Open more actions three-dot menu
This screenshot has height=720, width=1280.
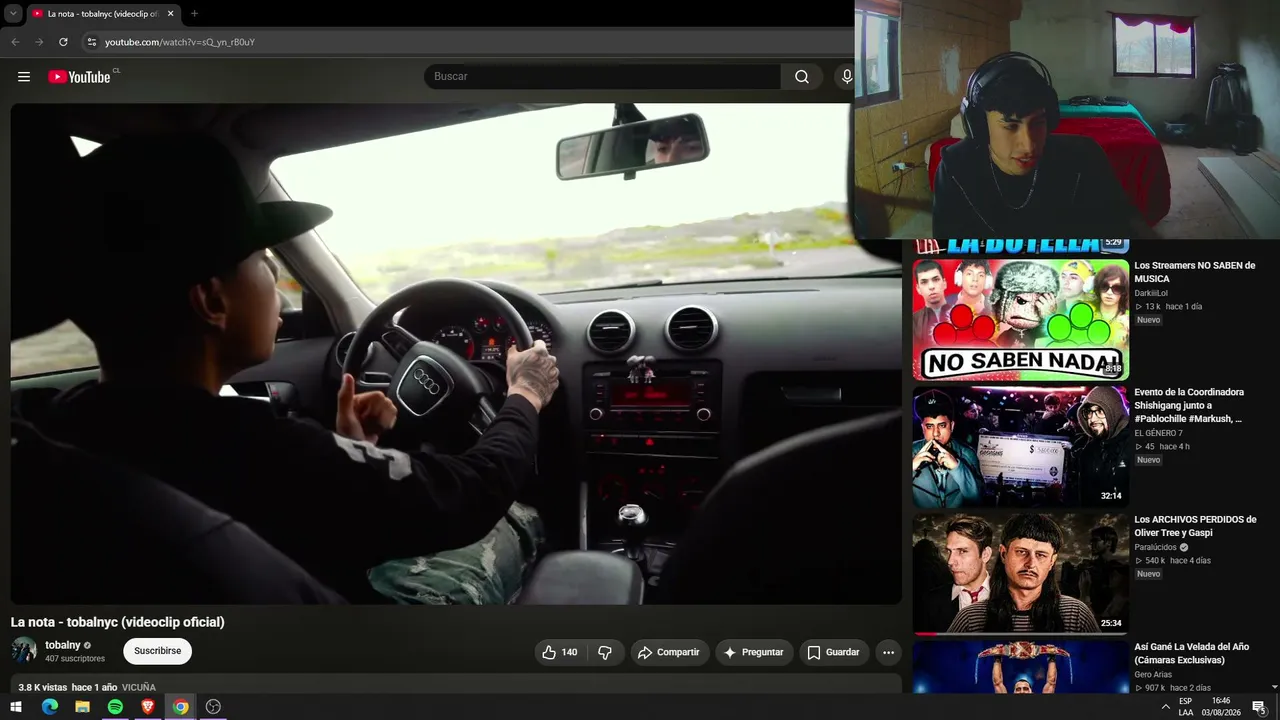[x=888, y=652]
